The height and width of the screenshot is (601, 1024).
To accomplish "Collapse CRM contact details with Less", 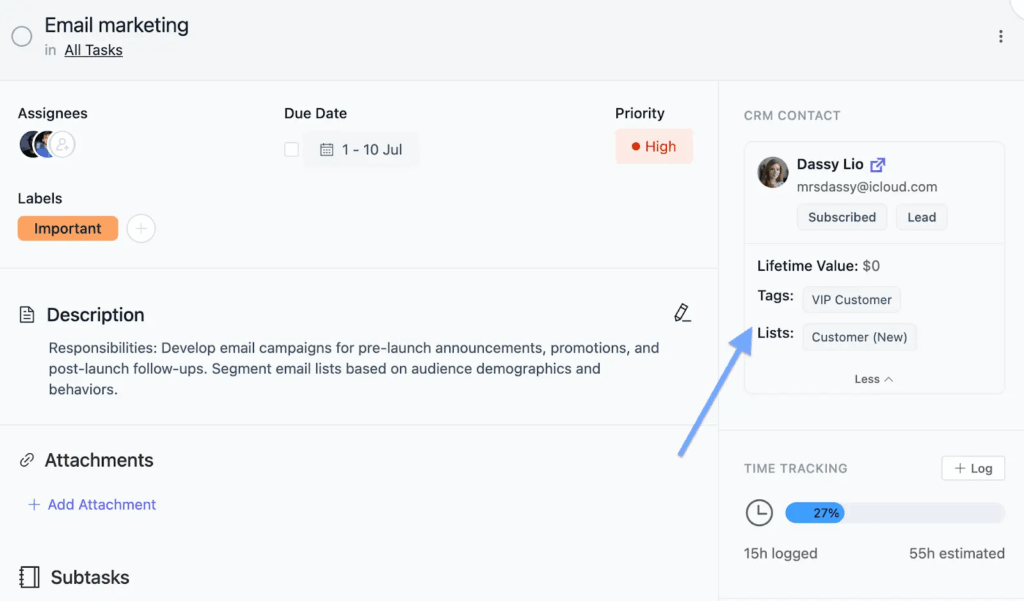I will tap(873, 378).
